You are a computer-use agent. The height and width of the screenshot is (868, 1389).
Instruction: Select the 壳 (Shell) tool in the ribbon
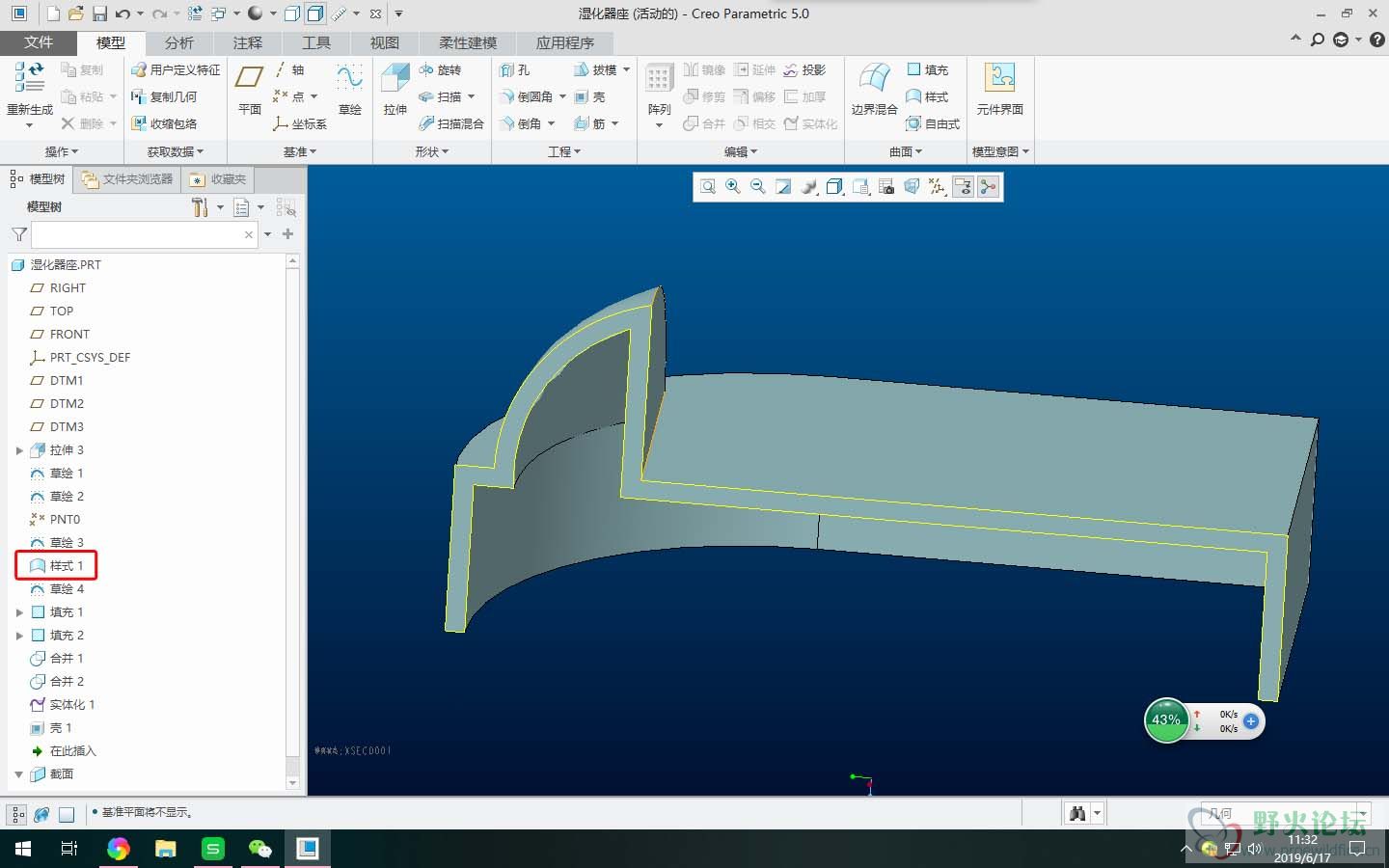pos(589,96)
